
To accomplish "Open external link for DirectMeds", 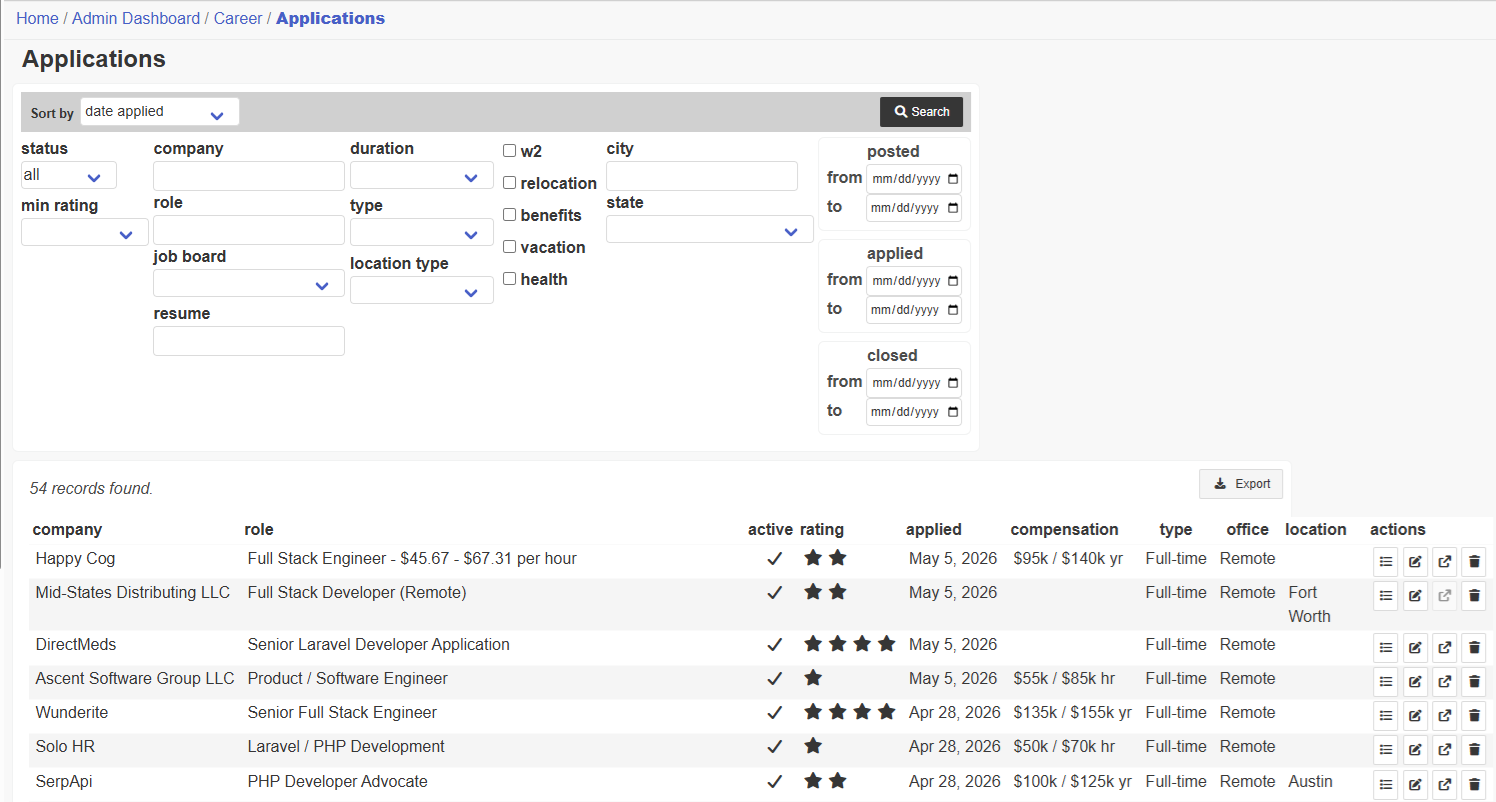I will 1444,648.
